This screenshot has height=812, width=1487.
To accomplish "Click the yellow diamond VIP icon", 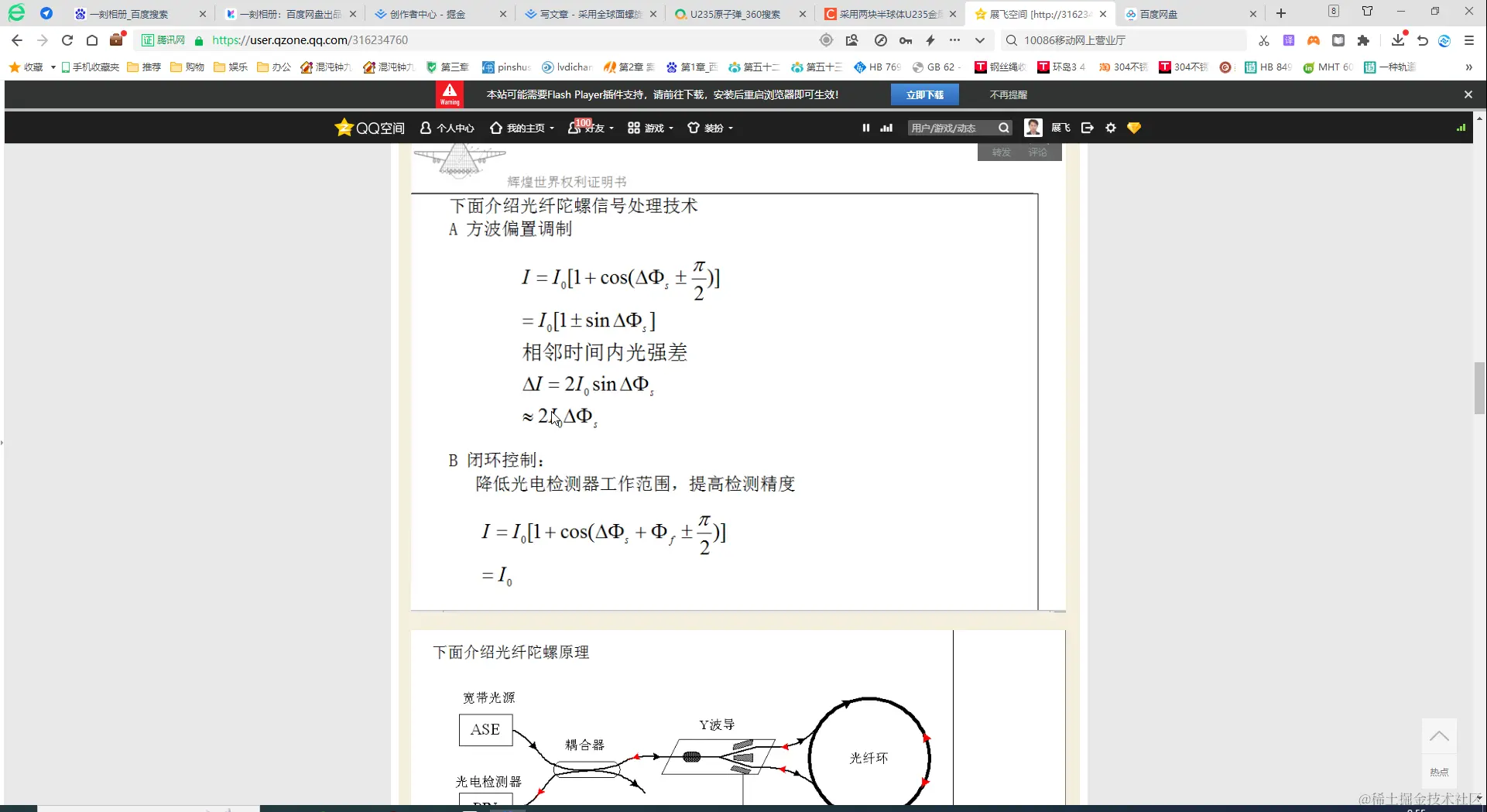I will (1133, 128).
